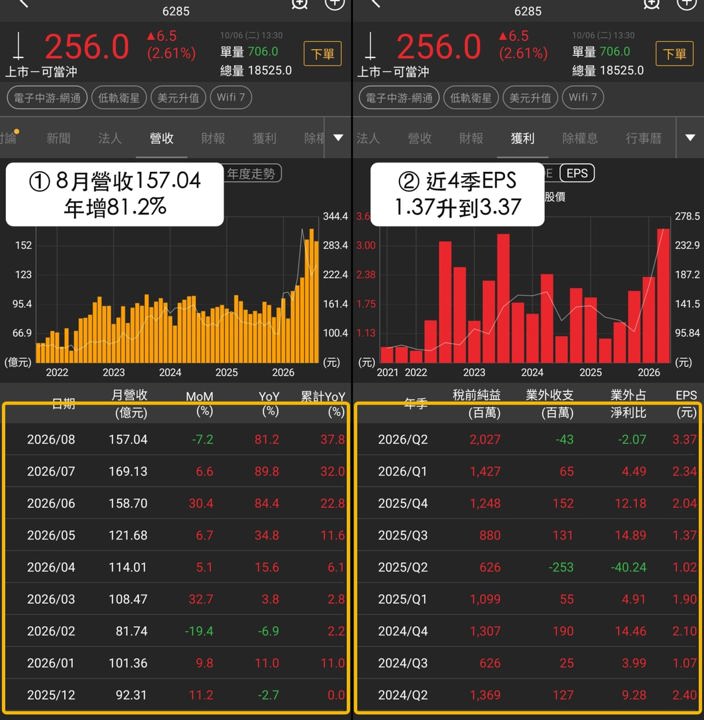Viewport: 704px width, 720px height.
Task: Select 電子中游-網通 tag in right panel
Action: (x=399, y=98)
